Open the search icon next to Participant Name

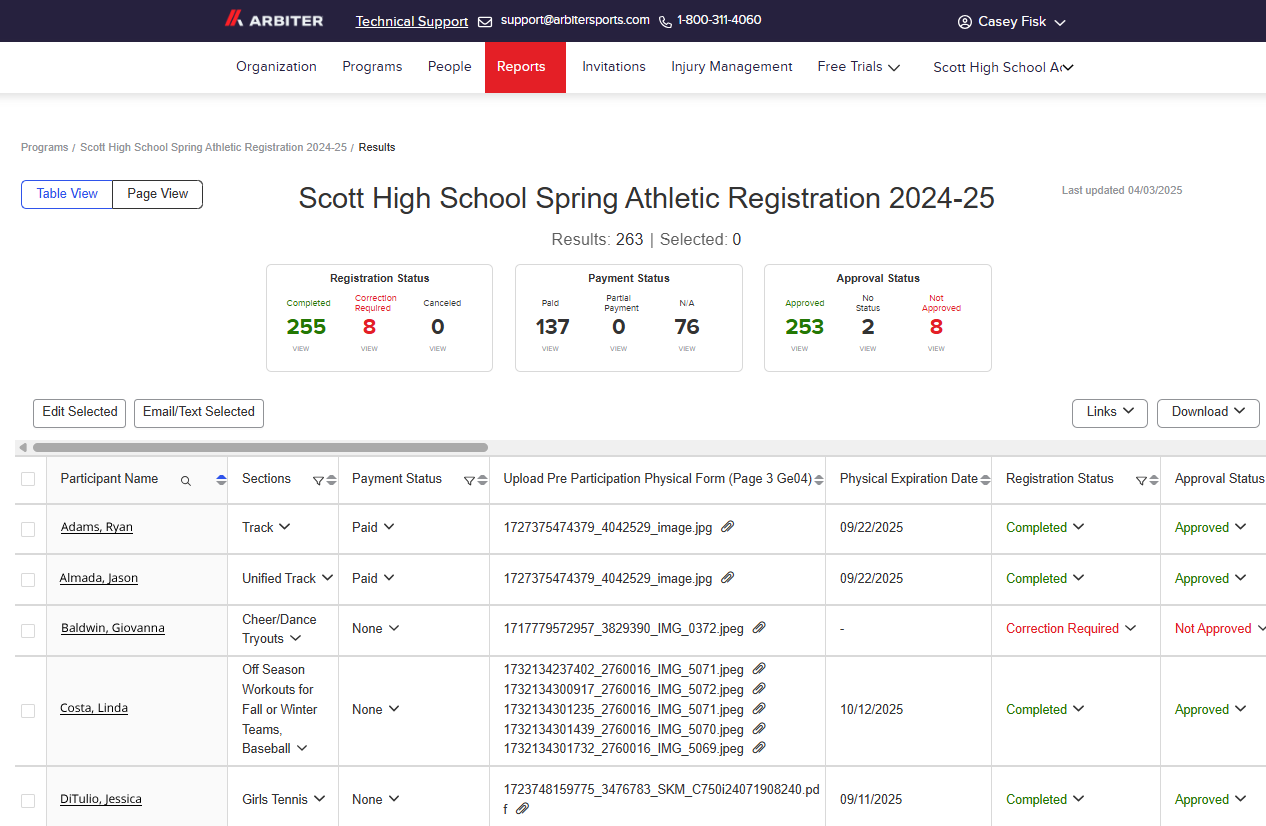[x=186, y=481]
